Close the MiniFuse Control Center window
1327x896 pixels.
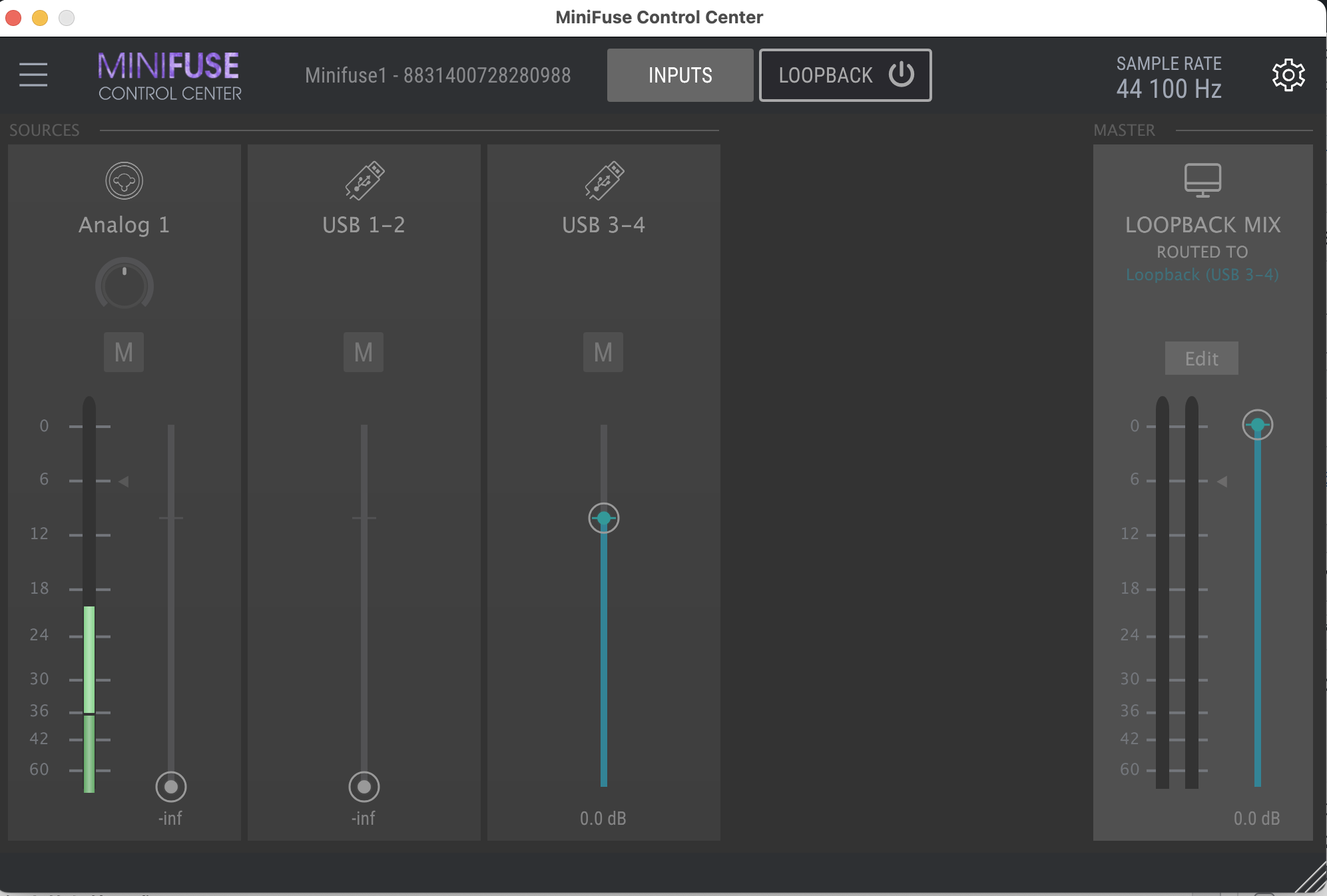click(13, 17)
